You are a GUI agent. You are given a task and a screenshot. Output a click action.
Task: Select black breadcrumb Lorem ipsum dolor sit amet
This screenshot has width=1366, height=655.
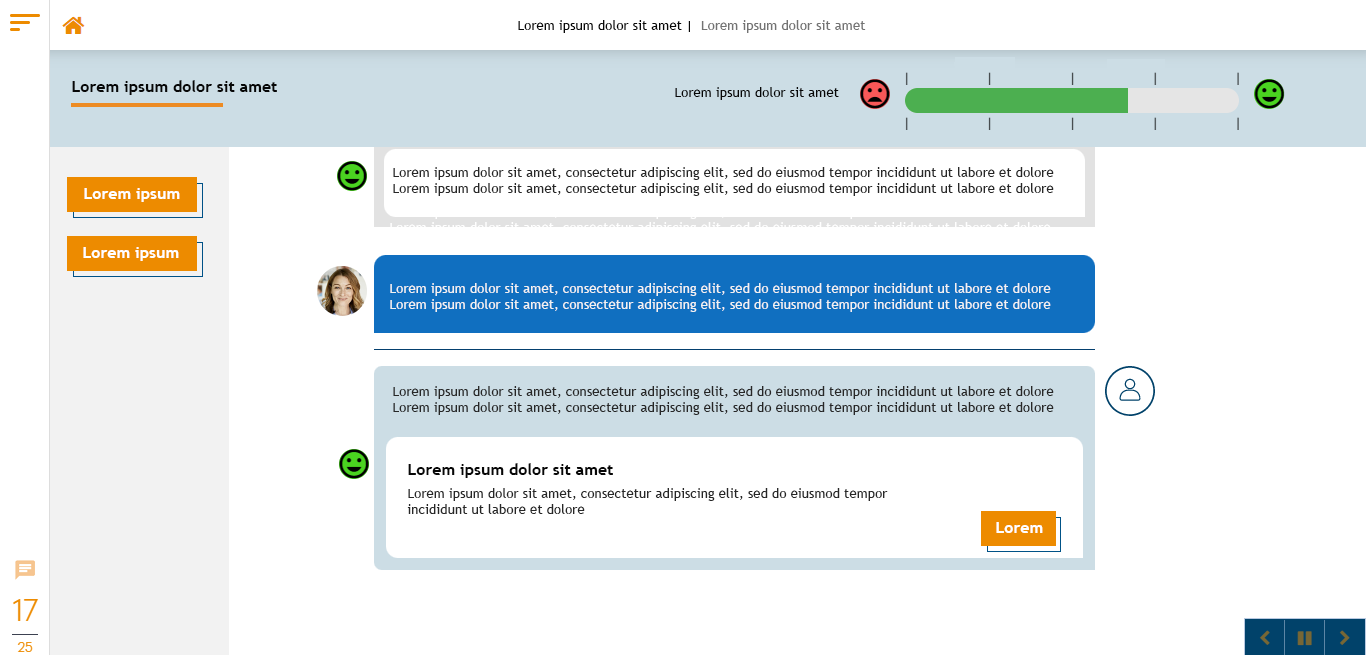pos(599,26)
